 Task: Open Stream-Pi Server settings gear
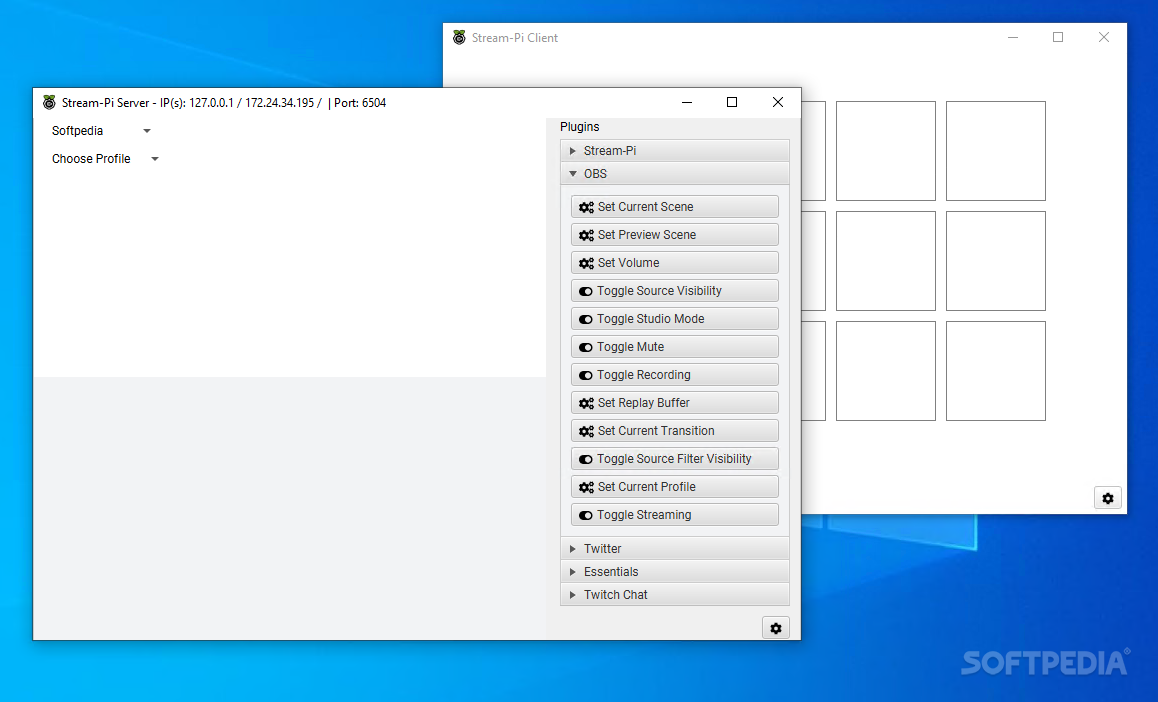coord(775,628)
